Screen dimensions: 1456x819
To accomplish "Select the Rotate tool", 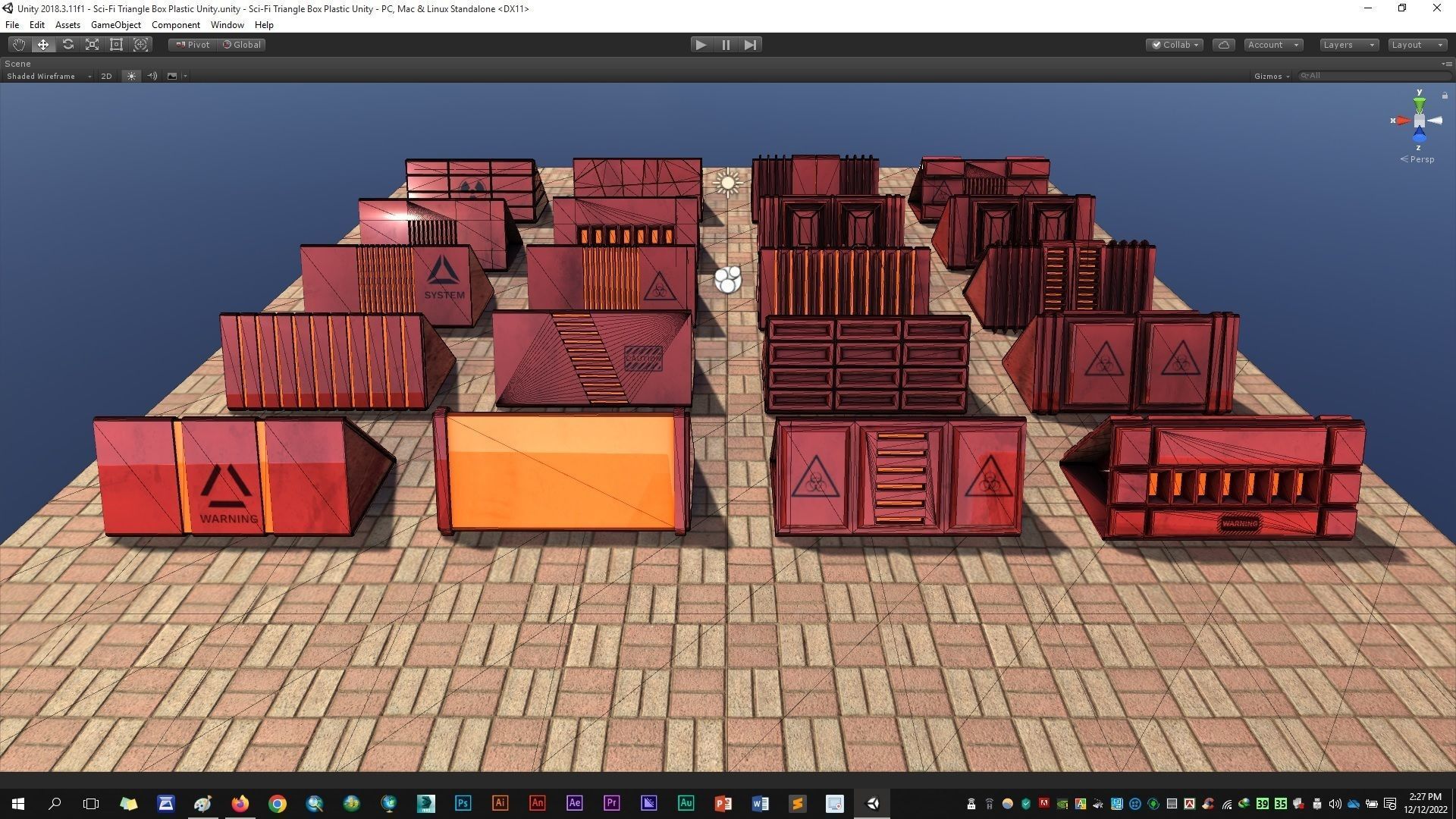I will pos(67,45).
